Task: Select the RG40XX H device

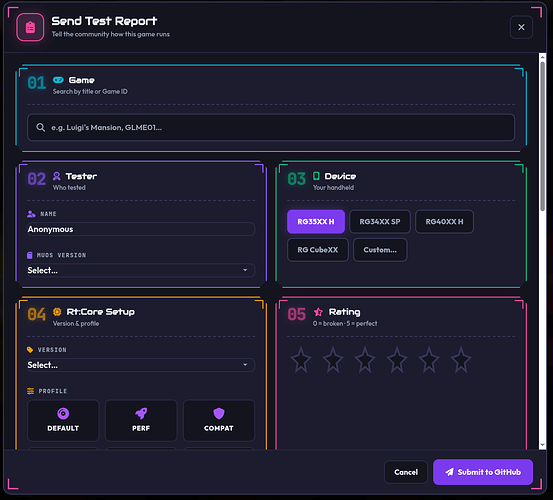Action: 444,221
